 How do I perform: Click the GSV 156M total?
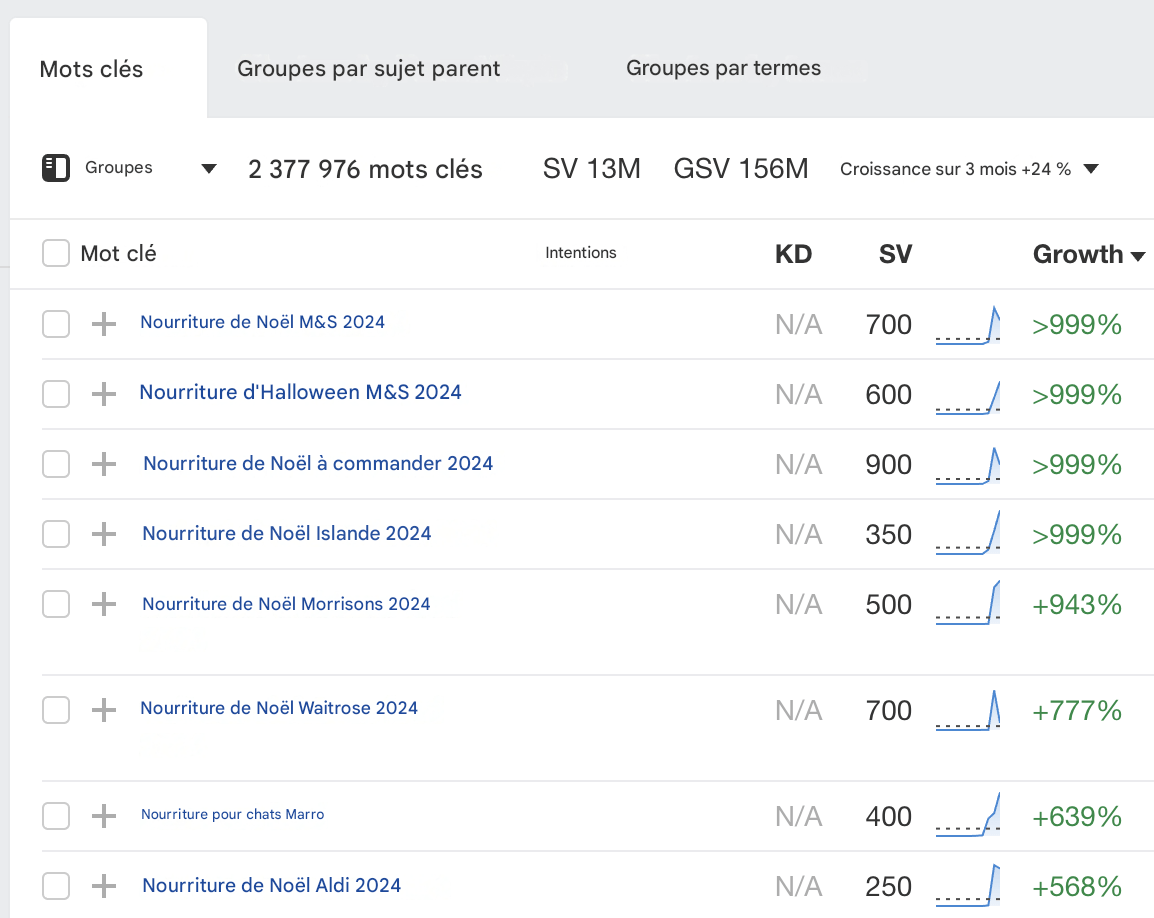(740, 169)
